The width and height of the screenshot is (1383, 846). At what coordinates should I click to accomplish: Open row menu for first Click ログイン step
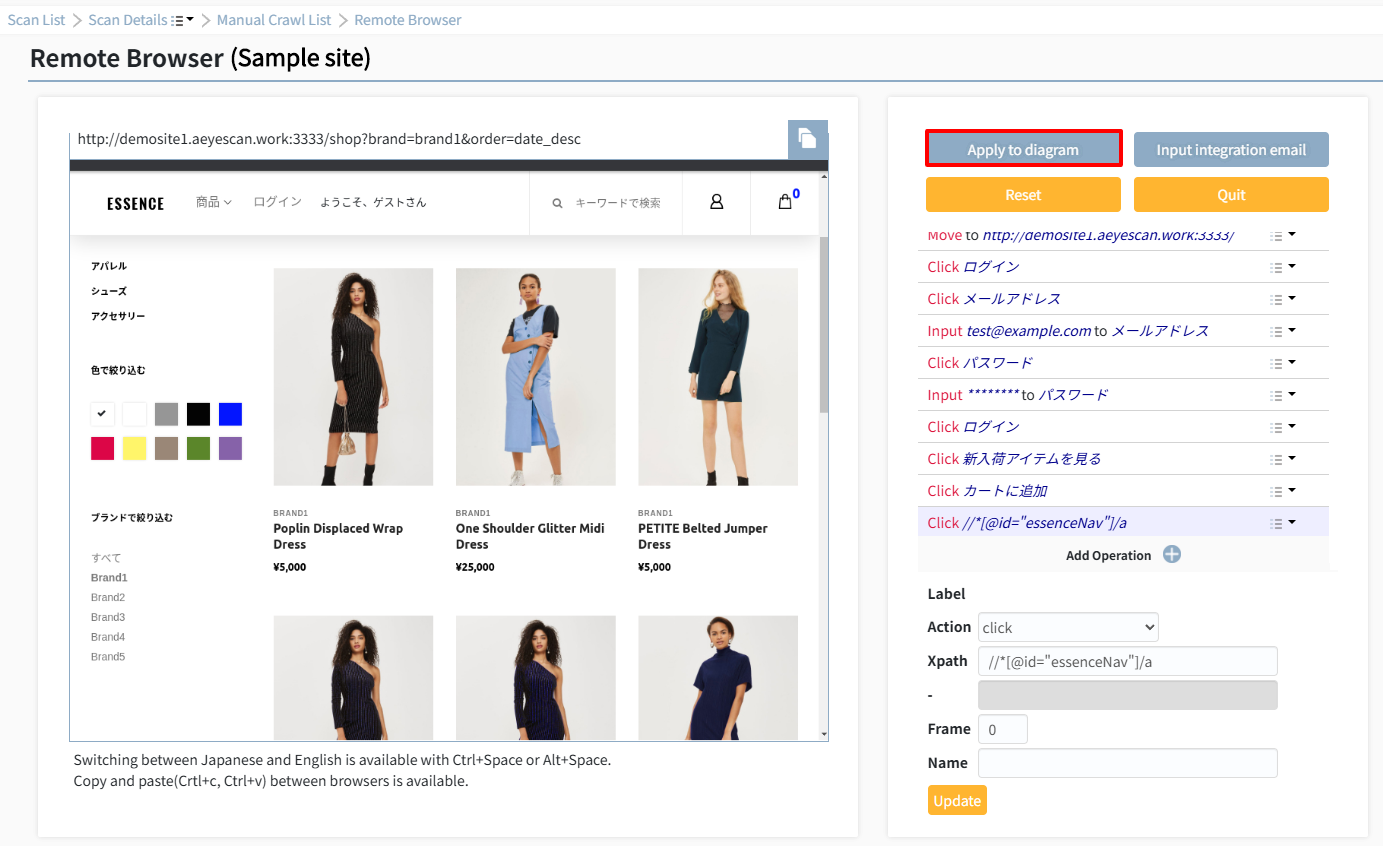pyautogui.click(x=1283, y=267)
